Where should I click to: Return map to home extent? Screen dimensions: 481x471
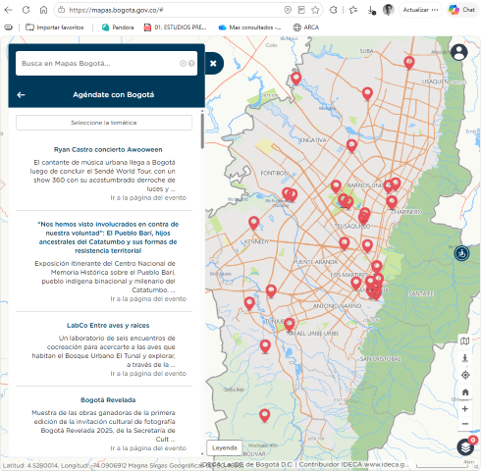click(465, 392)
